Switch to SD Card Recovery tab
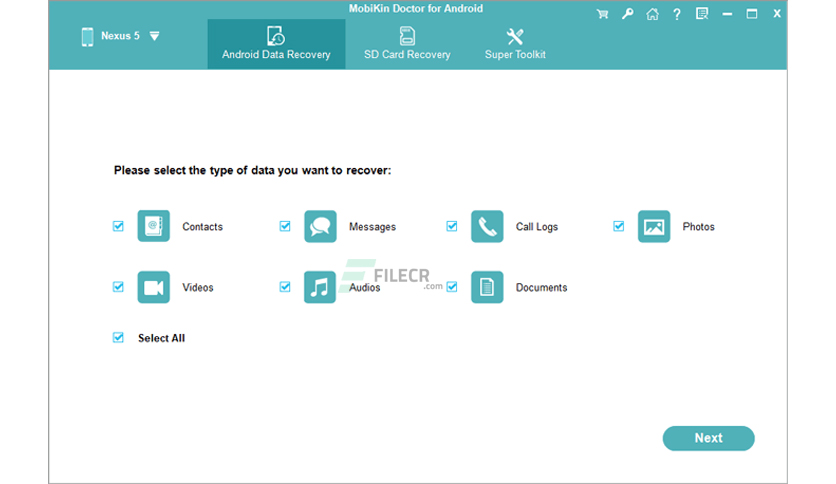 (x=407, y=44)
